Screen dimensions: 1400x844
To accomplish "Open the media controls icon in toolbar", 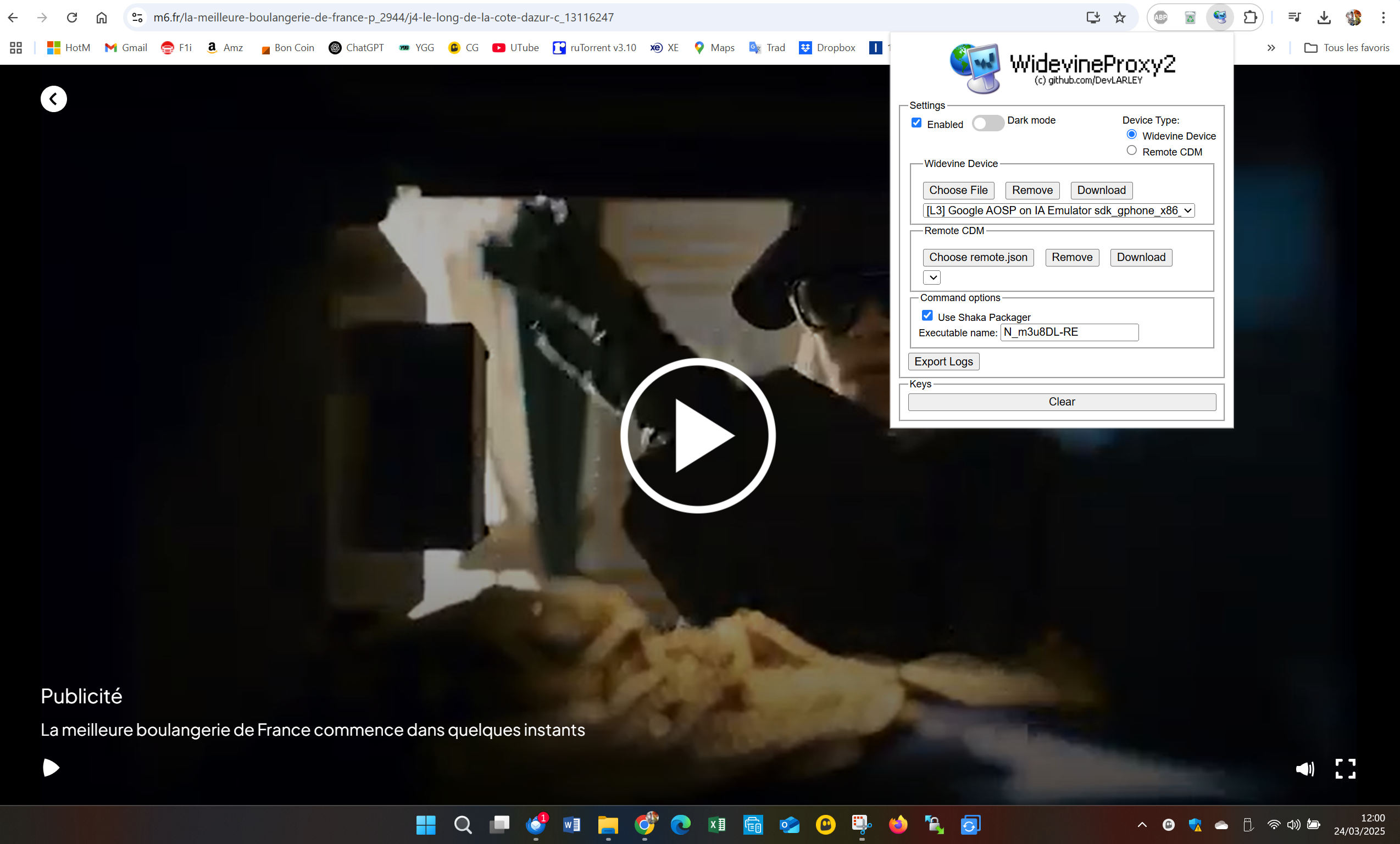I will (x=1295, y=18).
